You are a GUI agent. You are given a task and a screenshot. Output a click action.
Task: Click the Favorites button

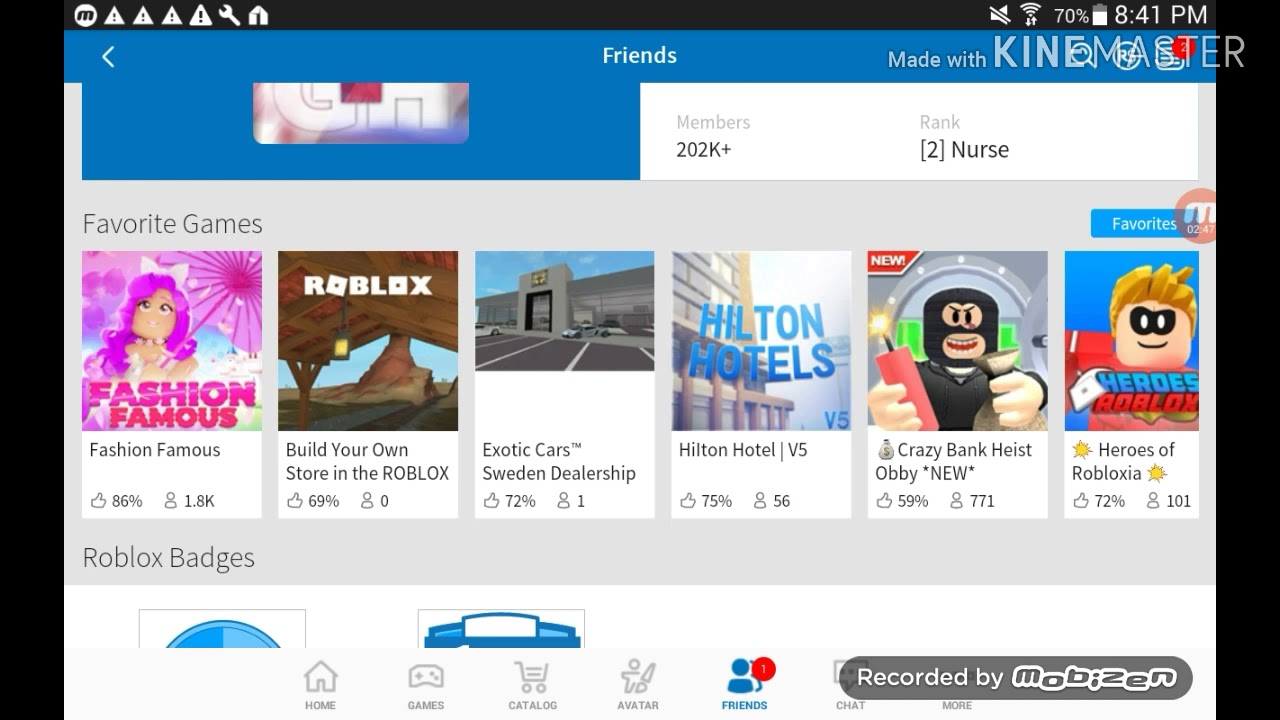click(1143, 224)
